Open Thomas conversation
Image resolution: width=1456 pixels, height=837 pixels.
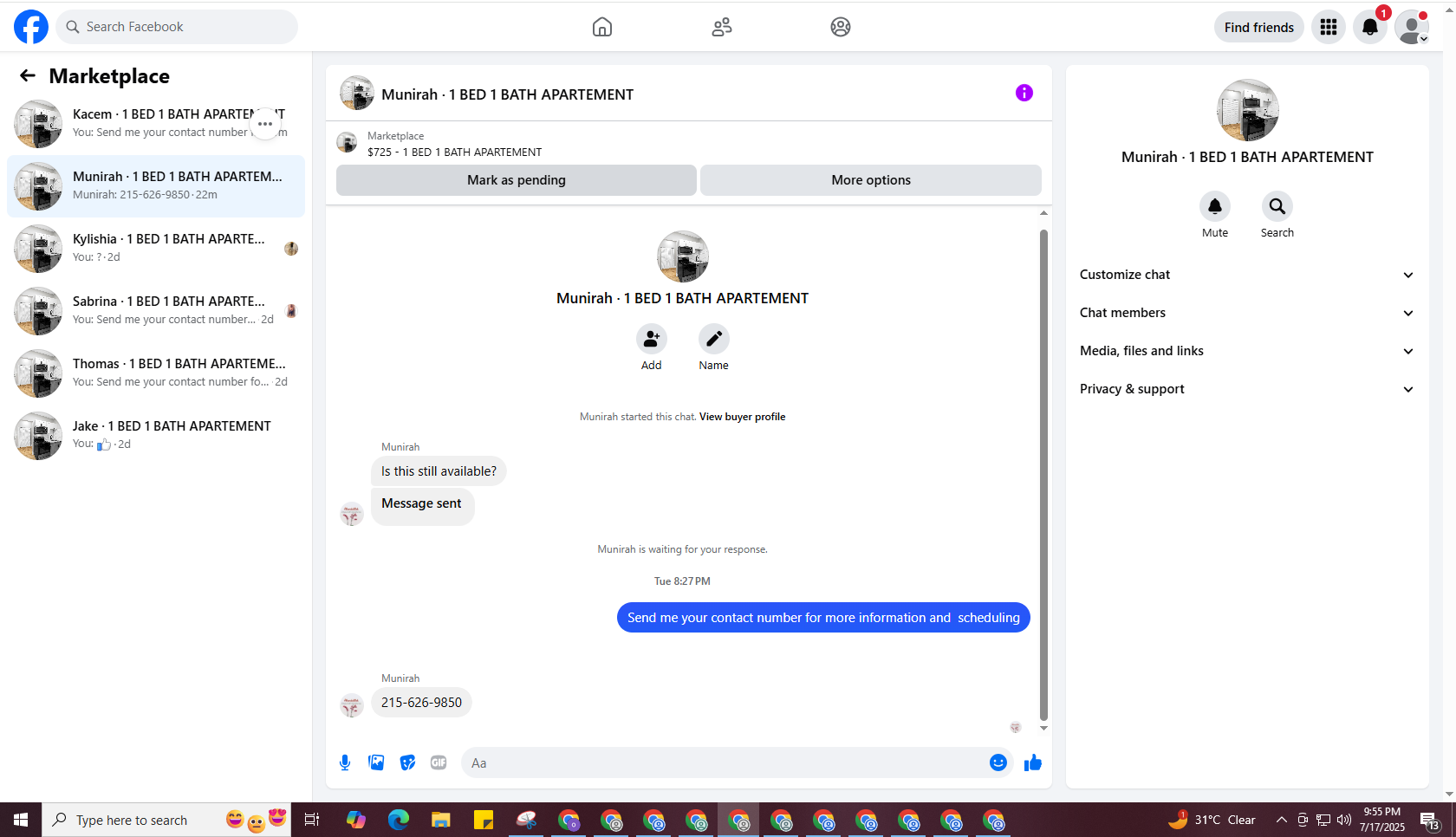(x=156, y=373)
